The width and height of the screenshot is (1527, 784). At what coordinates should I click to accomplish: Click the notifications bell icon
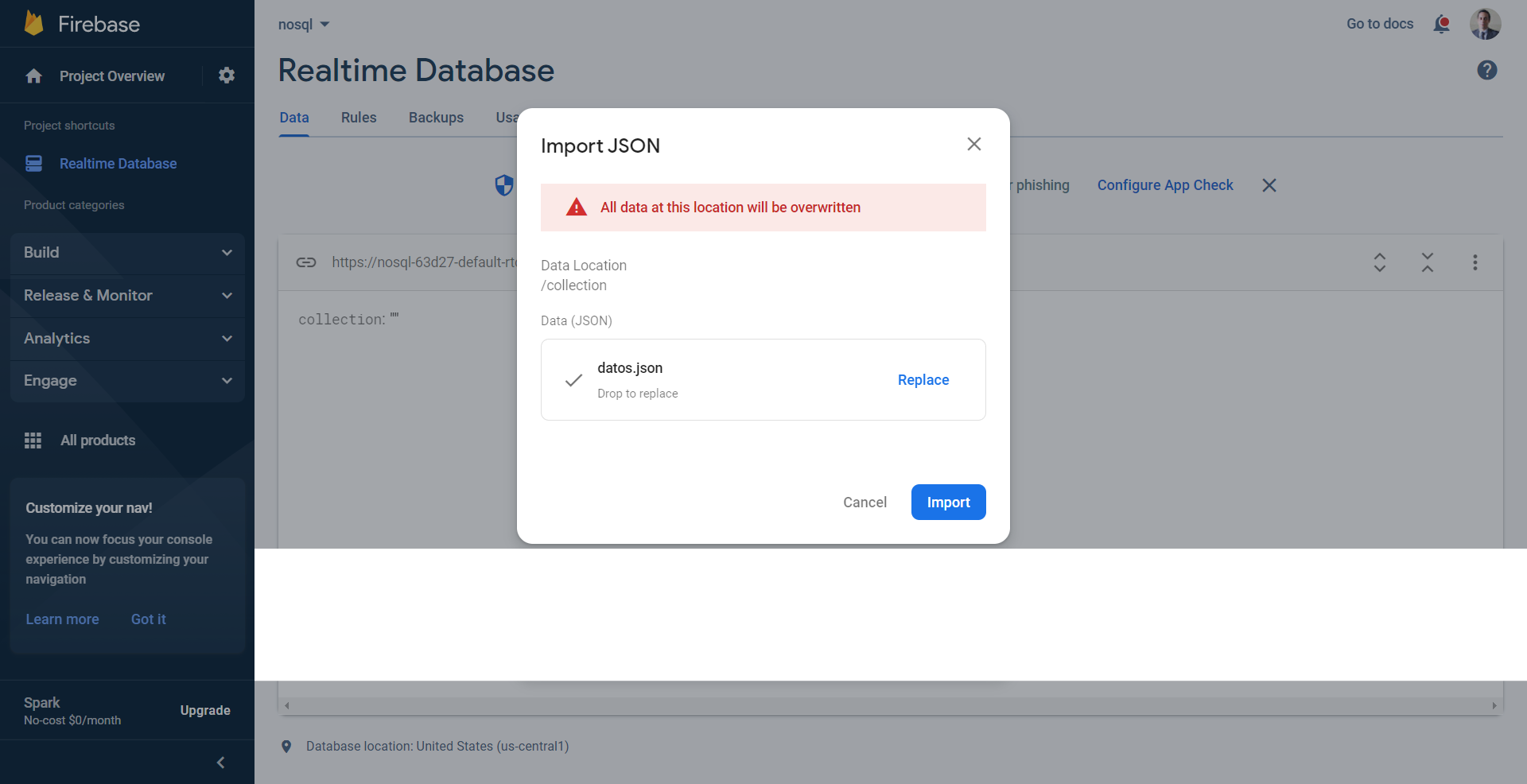click(x=1441, y=24)
